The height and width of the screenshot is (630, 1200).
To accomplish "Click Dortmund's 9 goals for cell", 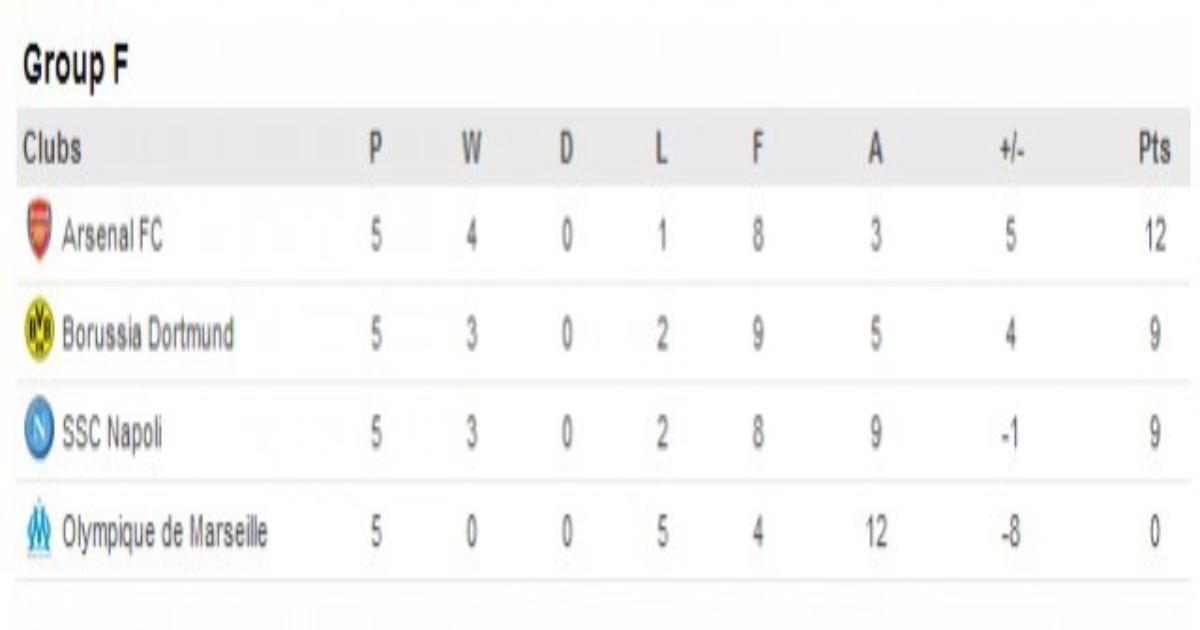I will [758, 335].
